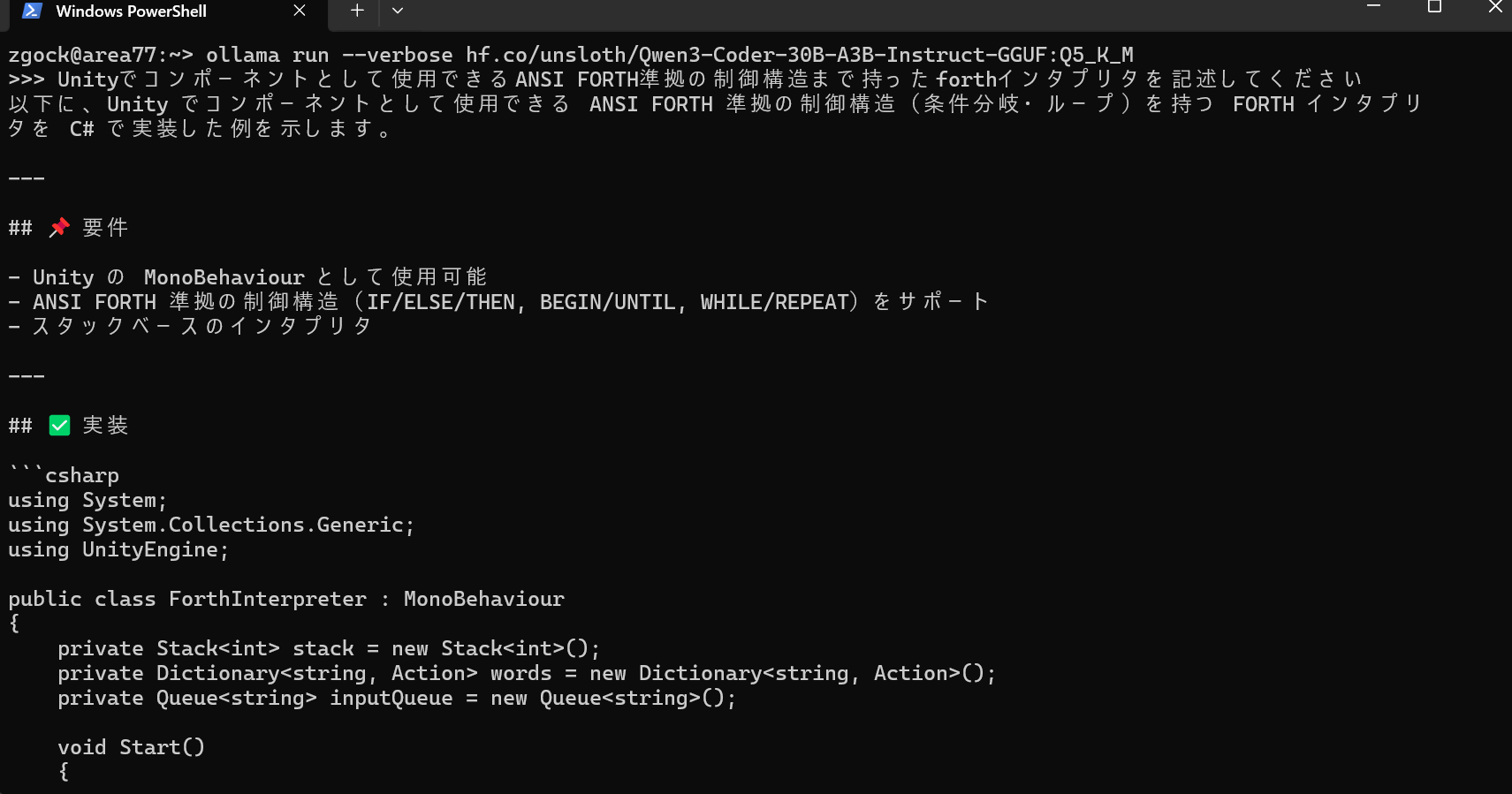Maximize the terminal window
The width and height of the screenshot is (1512, 794).
pos(1434,7)
